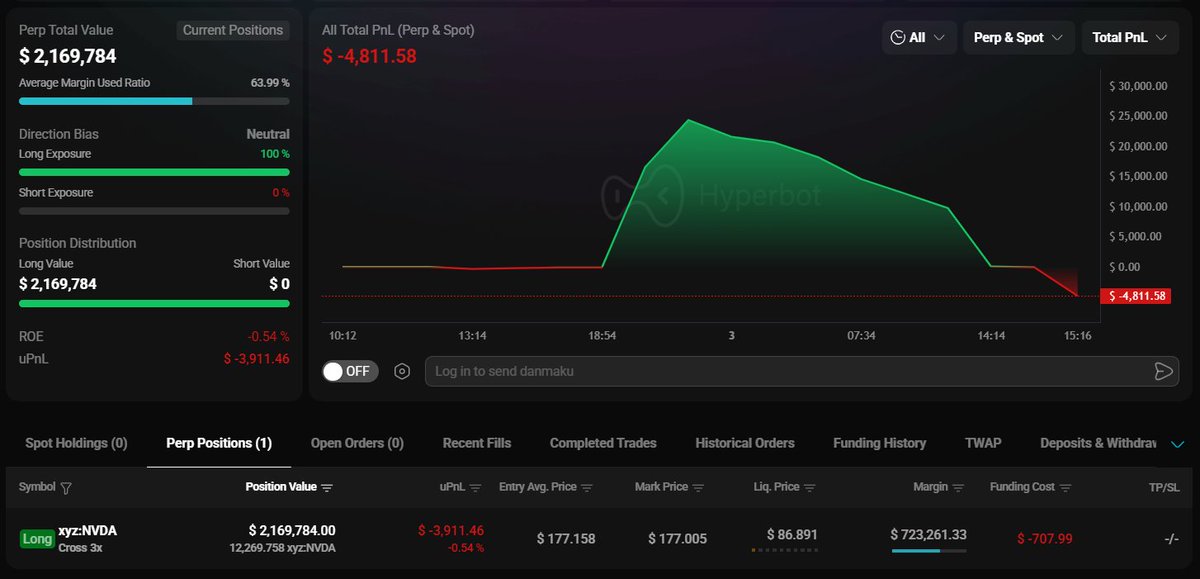Viewport: 1200px width, 579px height.
Task: Click the Short Exposure bar
Action: (154, 211)
